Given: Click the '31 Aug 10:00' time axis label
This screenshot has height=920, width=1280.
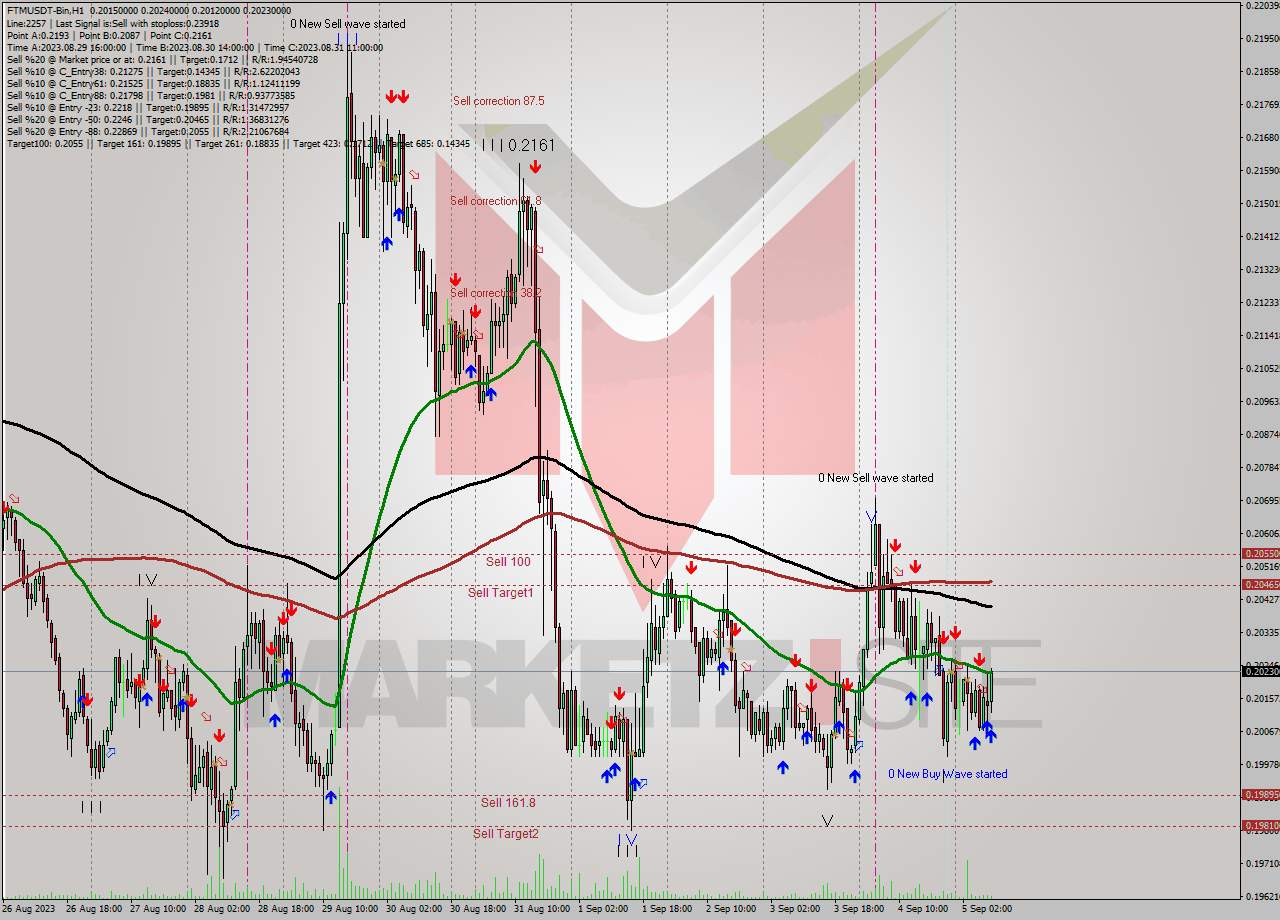Looking at the screenshot, I should (541, 909).
